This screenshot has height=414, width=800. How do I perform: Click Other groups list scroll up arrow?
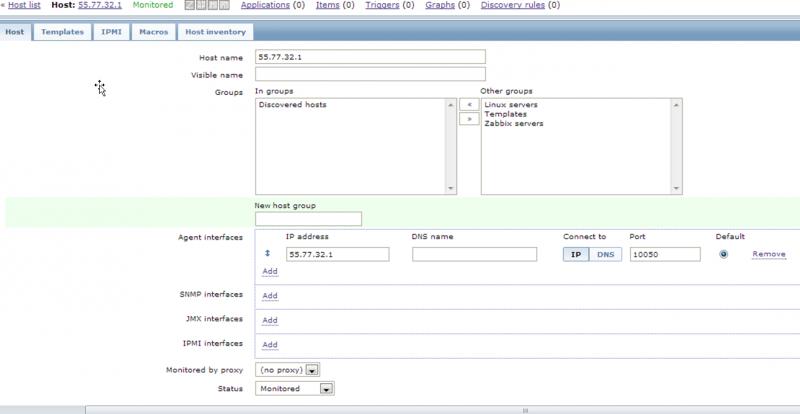[x=677, y=105]
